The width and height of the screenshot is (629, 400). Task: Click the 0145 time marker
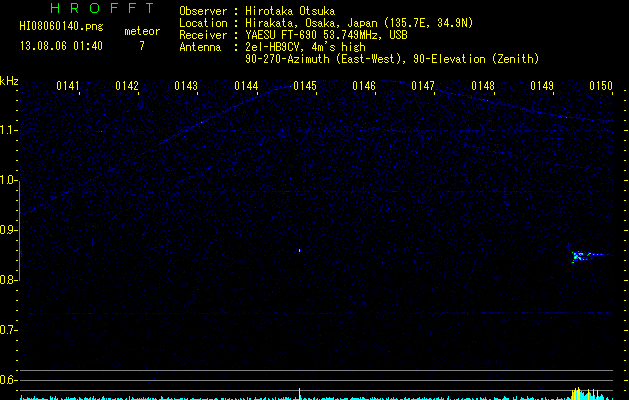(x=305, y=86)
